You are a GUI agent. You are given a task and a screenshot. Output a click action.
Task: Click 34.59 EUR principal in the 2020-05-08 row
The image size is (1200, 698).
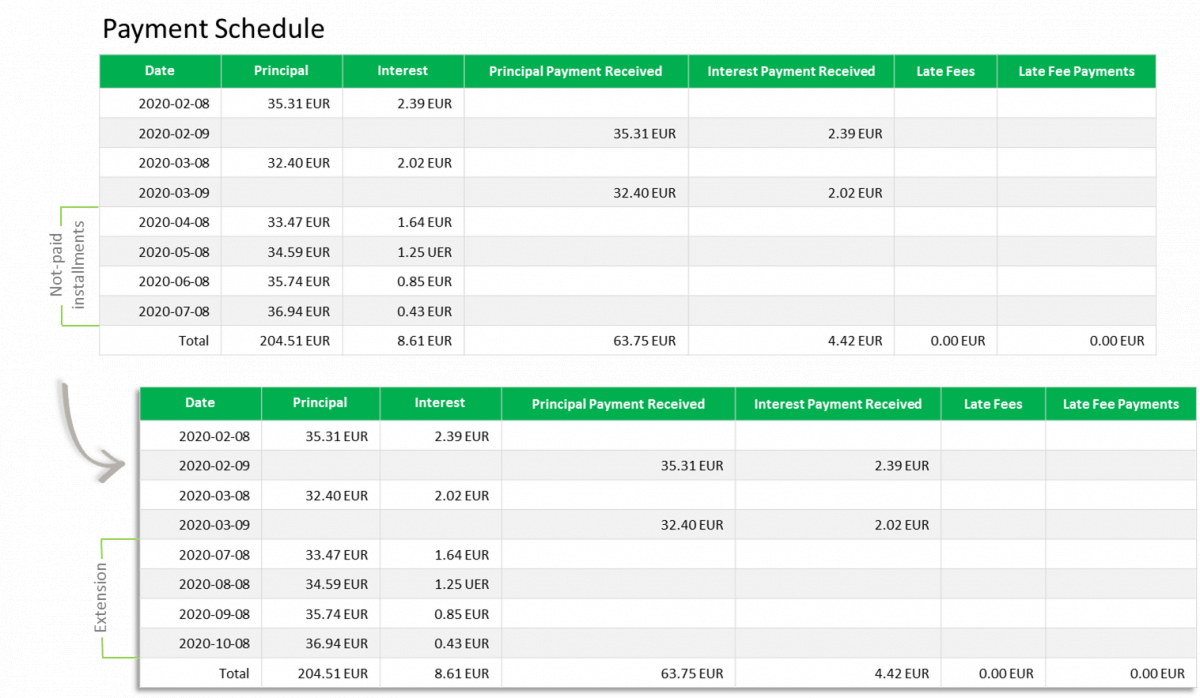pyautogui.click(x=298, y=252)
